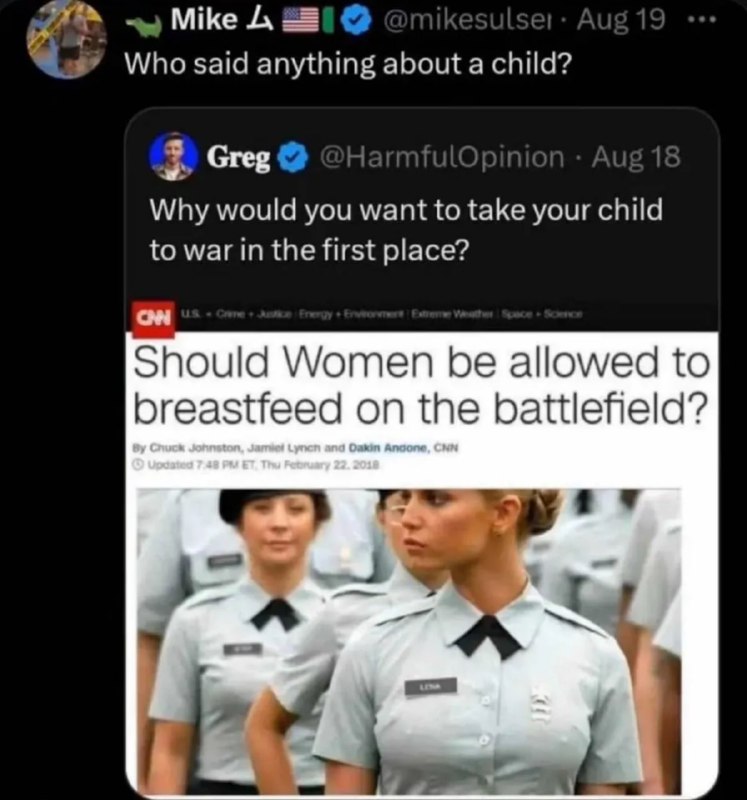This screenshot has height=800, width=747.
Task: Click the 'Who said anything about a child?' text
Action: [347, 64]
